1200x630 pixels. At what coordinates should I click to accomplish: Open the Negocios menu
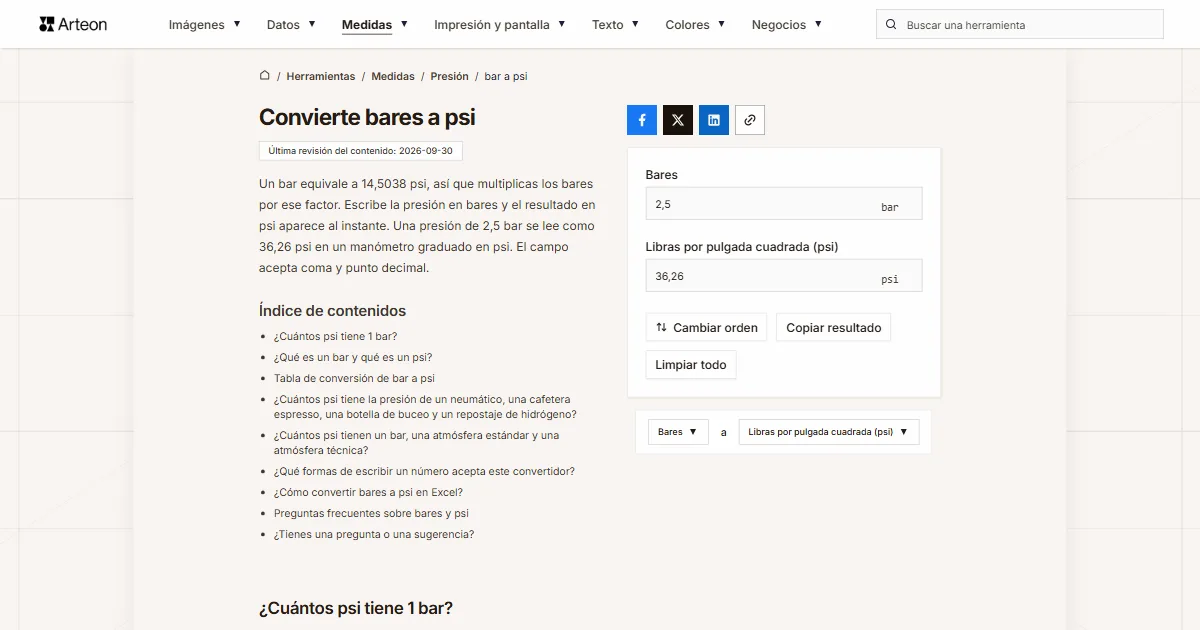click(x=787, y=25)
